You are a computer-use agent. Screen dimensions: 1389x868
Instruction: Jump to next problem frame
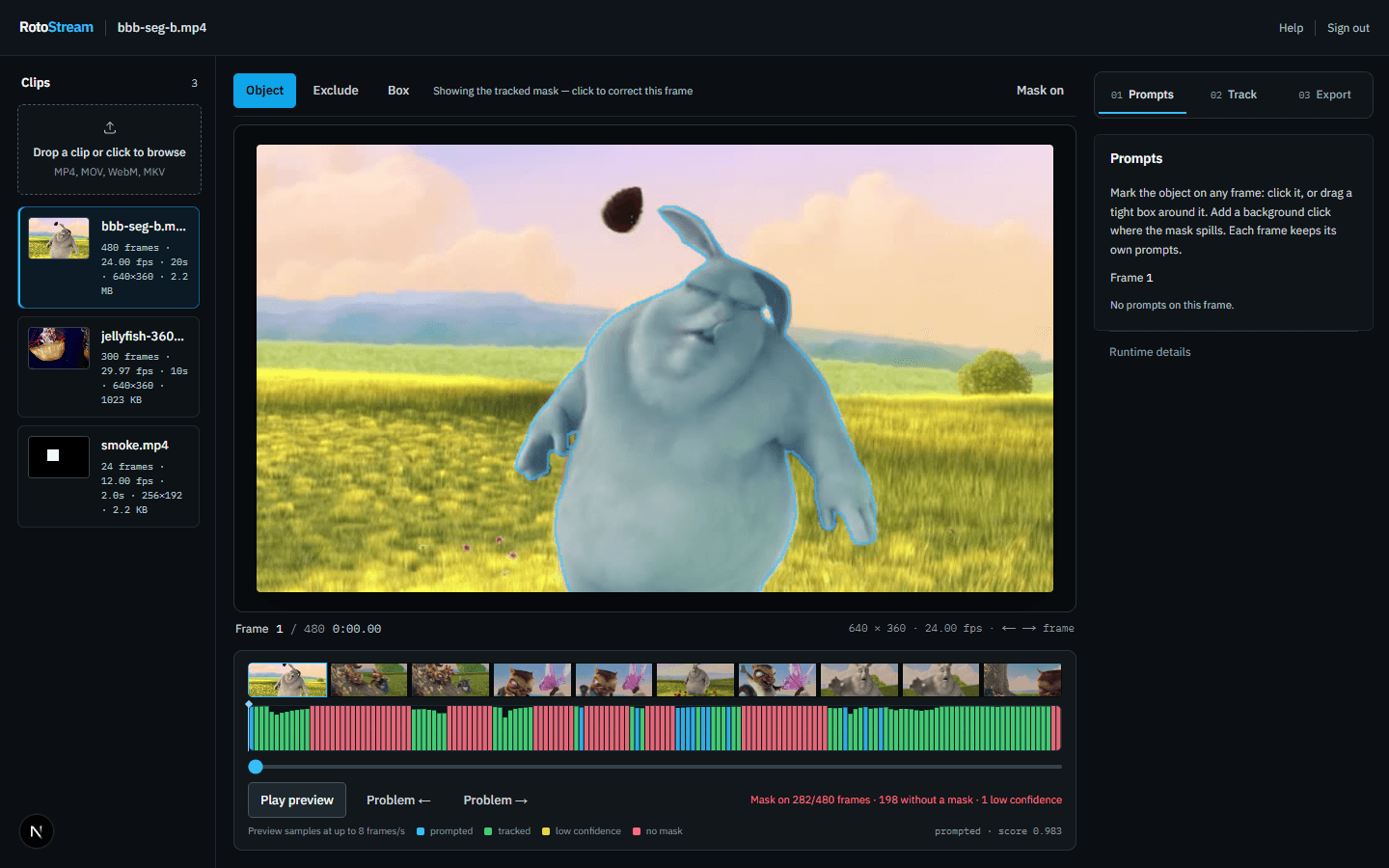click(495, 800)
